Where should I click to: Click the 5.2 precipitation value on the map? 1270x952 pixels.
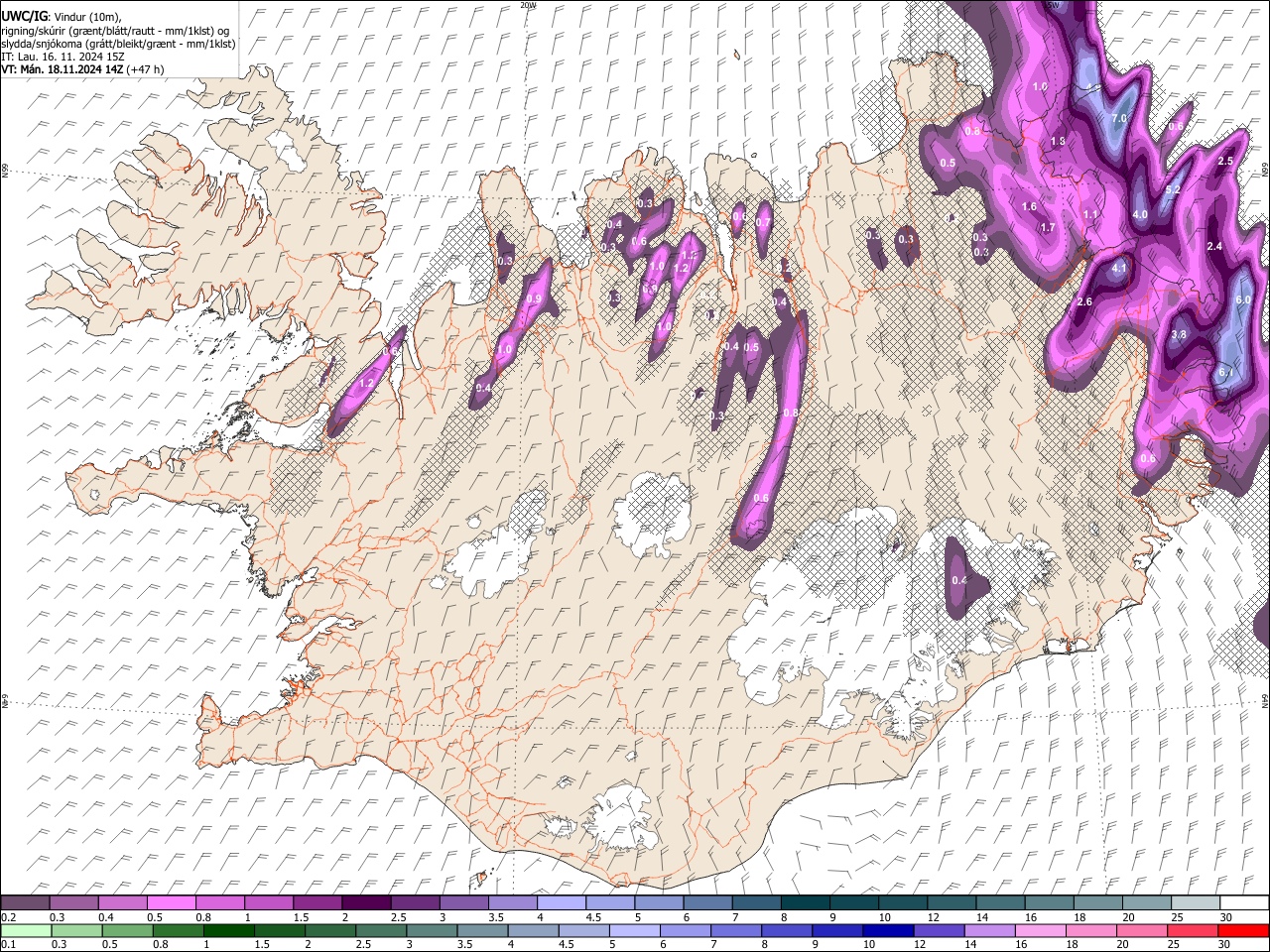click(1172, 189)
